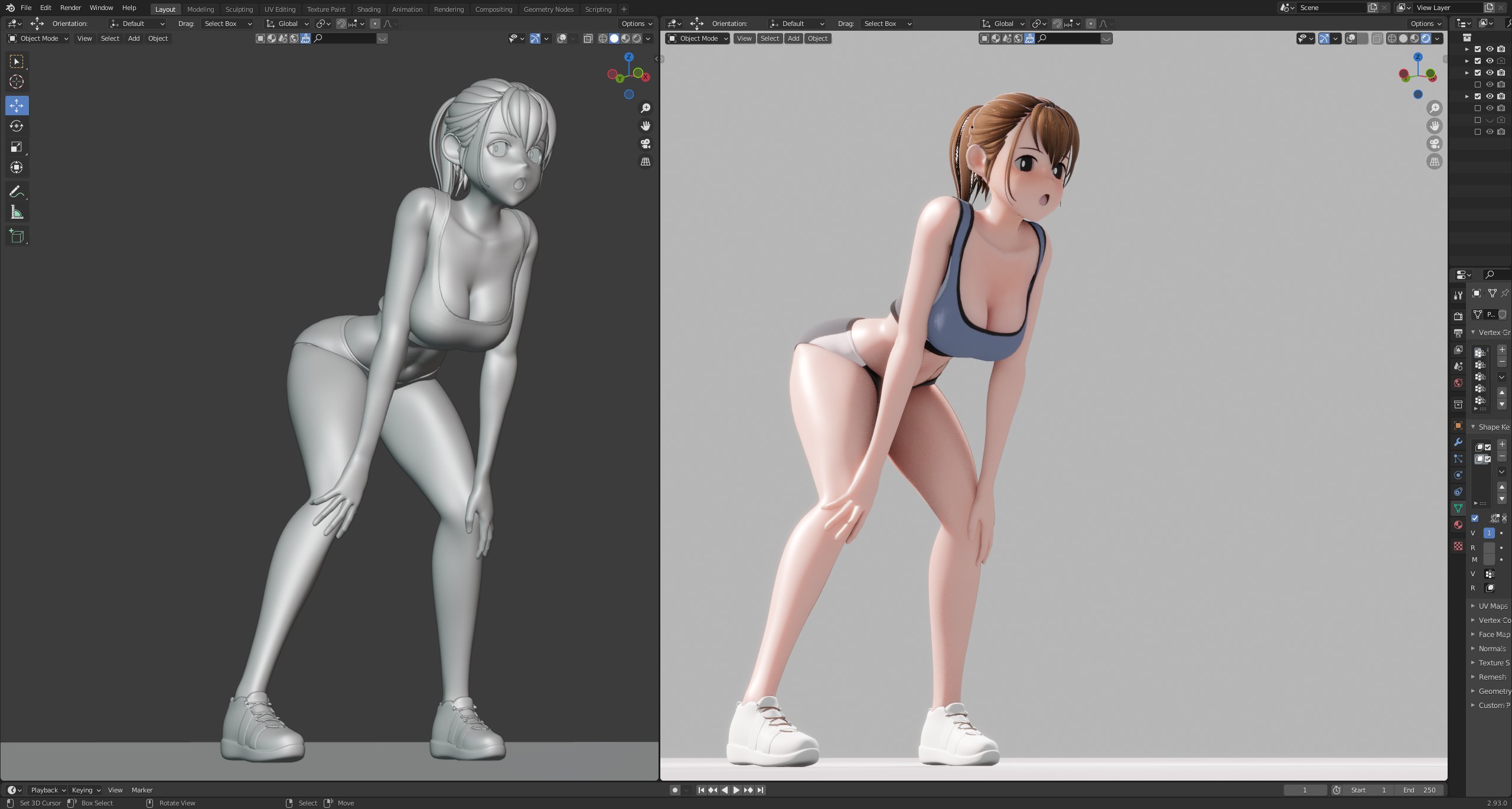Toggle gizmos in right viewport header
Viewport: 1512px width, 809px height.
(x=1324, y=38)
